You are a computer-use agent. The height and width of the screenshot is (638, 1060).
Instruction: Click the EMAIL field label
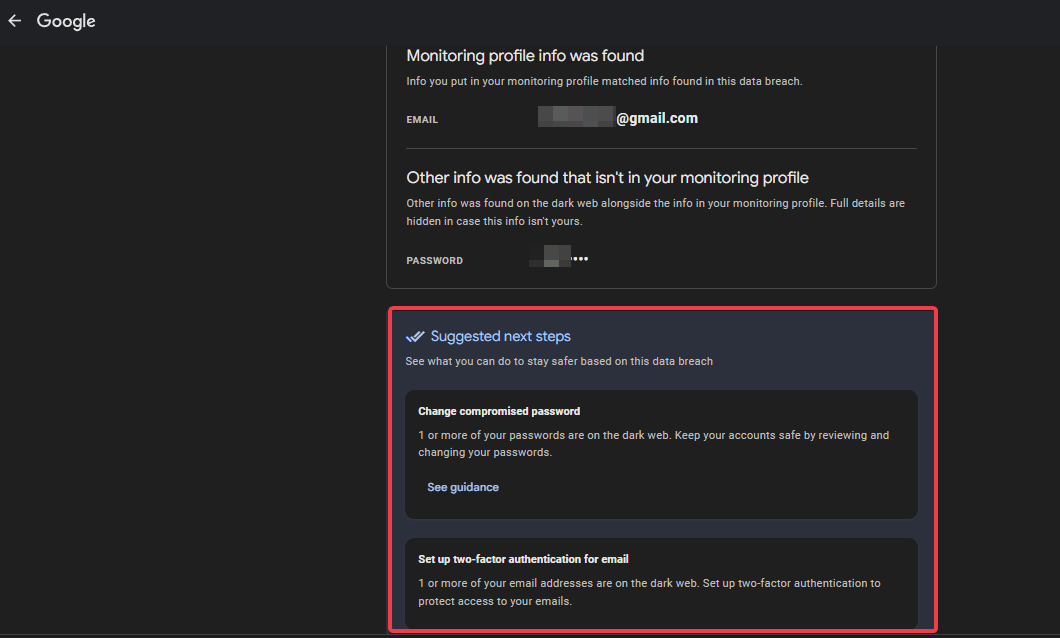point(422,120)
